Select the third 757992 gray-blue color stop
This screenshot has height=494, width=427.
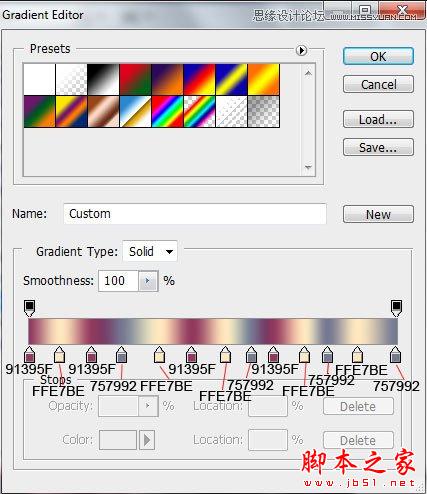point(328,355)
